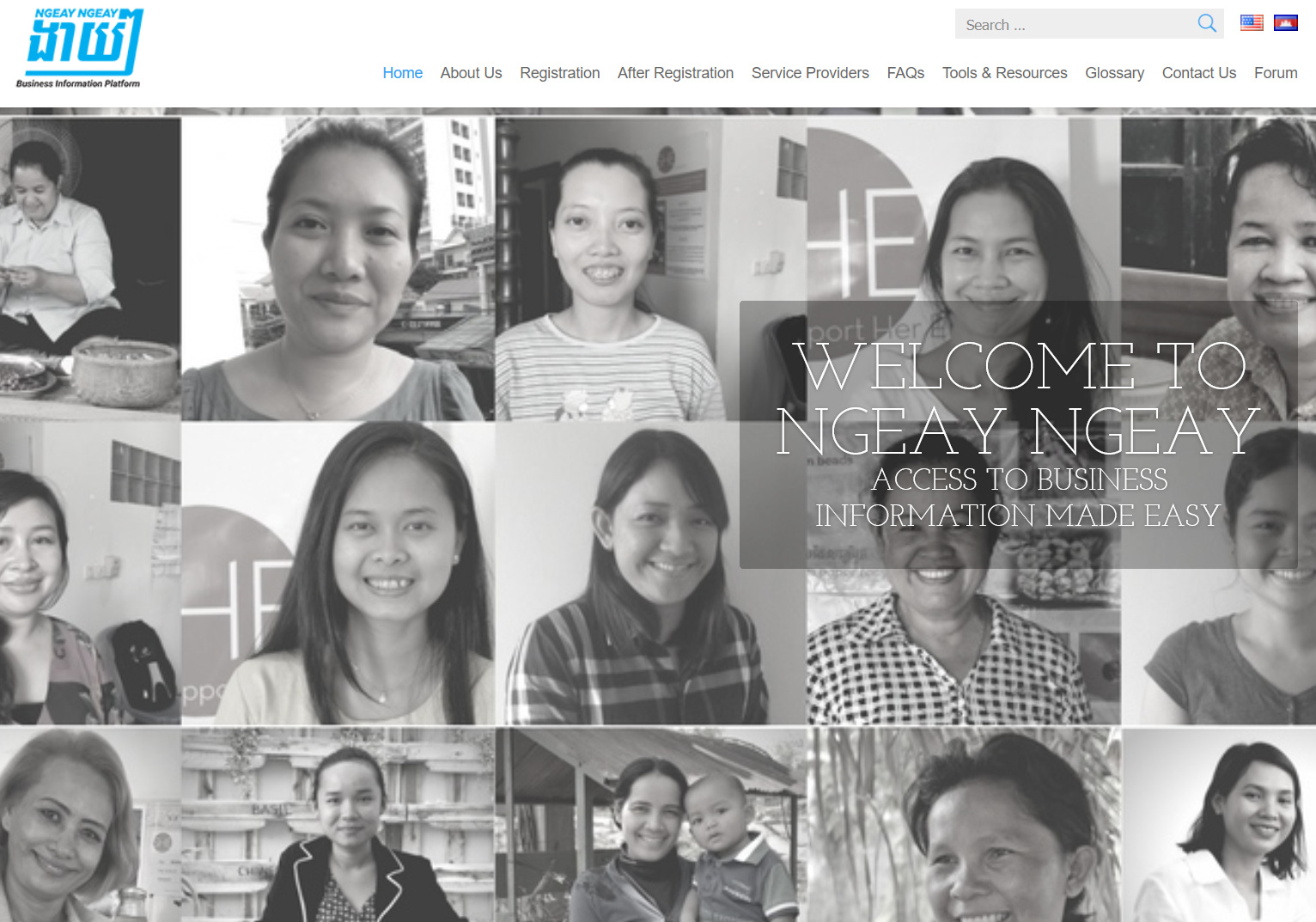
Task: Click photo of woman holding a baby
Action: 651,825
